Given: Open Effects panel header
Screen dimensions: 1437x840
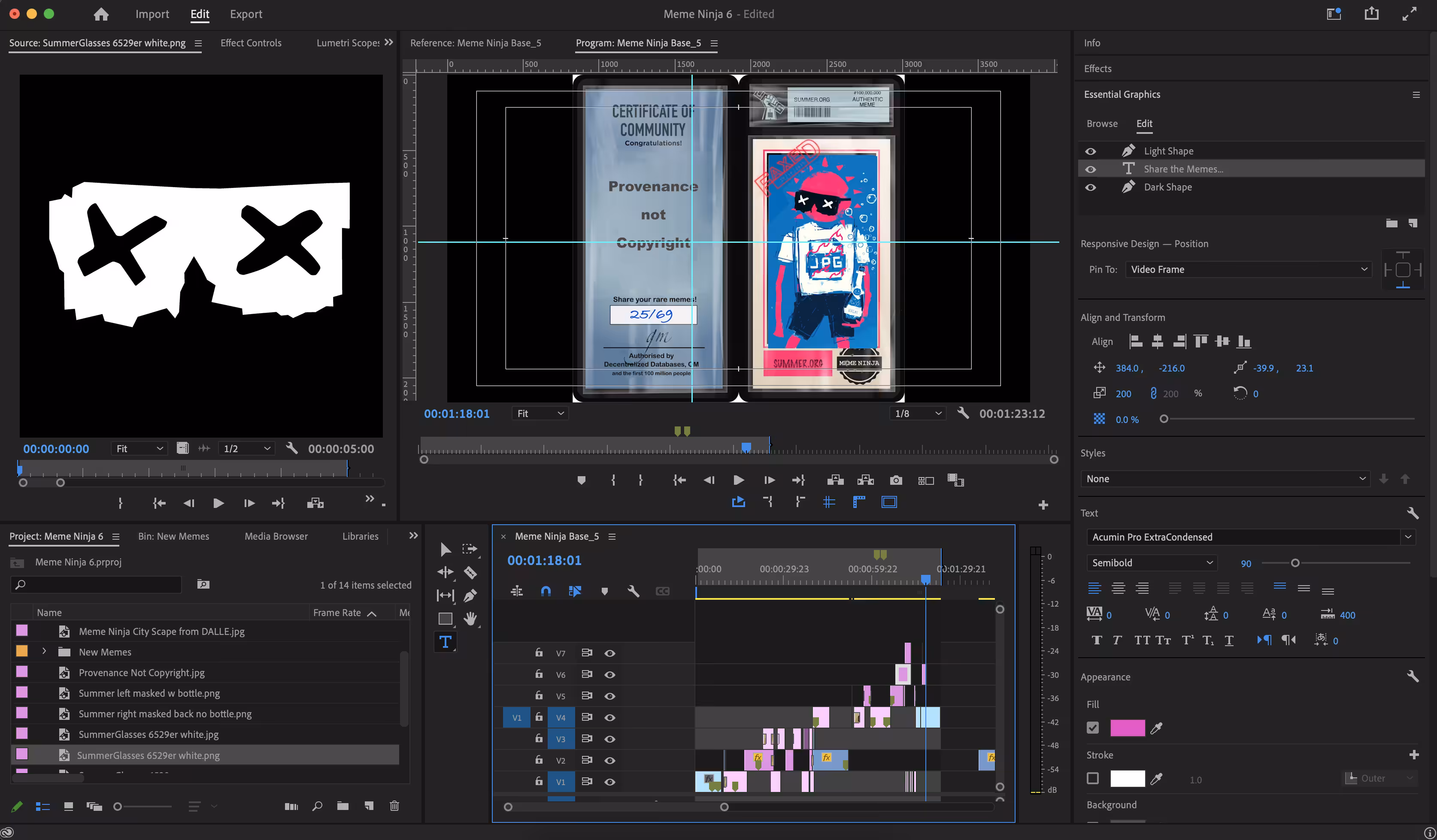Looking at the screenshot, I should 1098,68.
